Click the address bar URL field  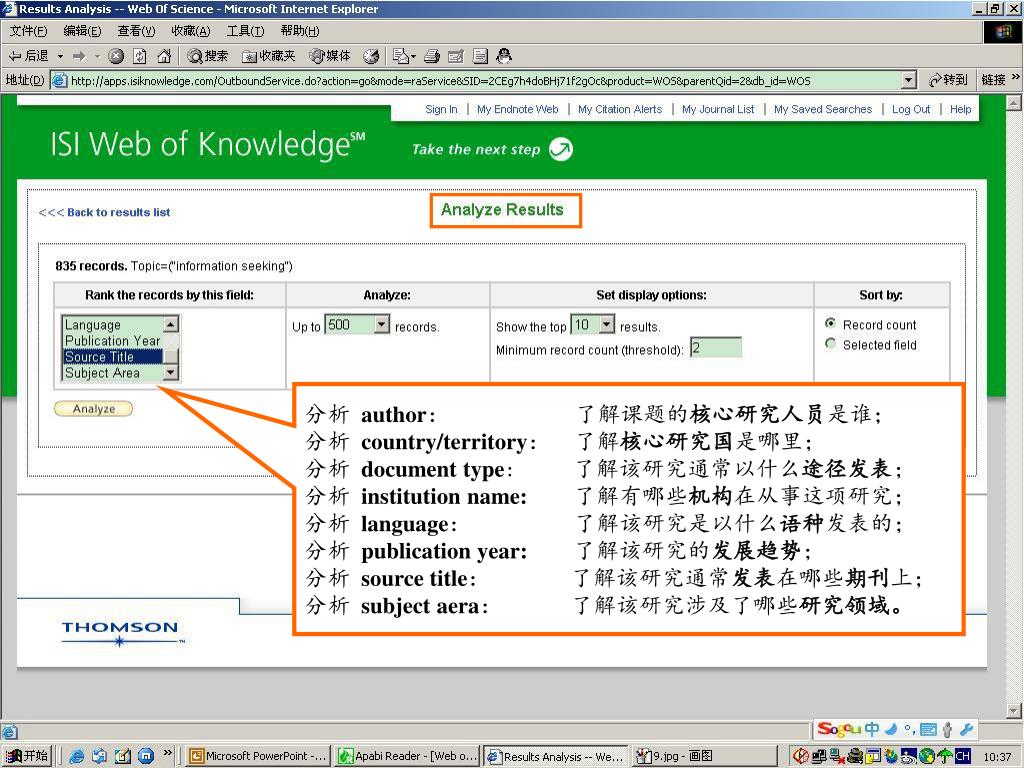(x=484, y=80)
